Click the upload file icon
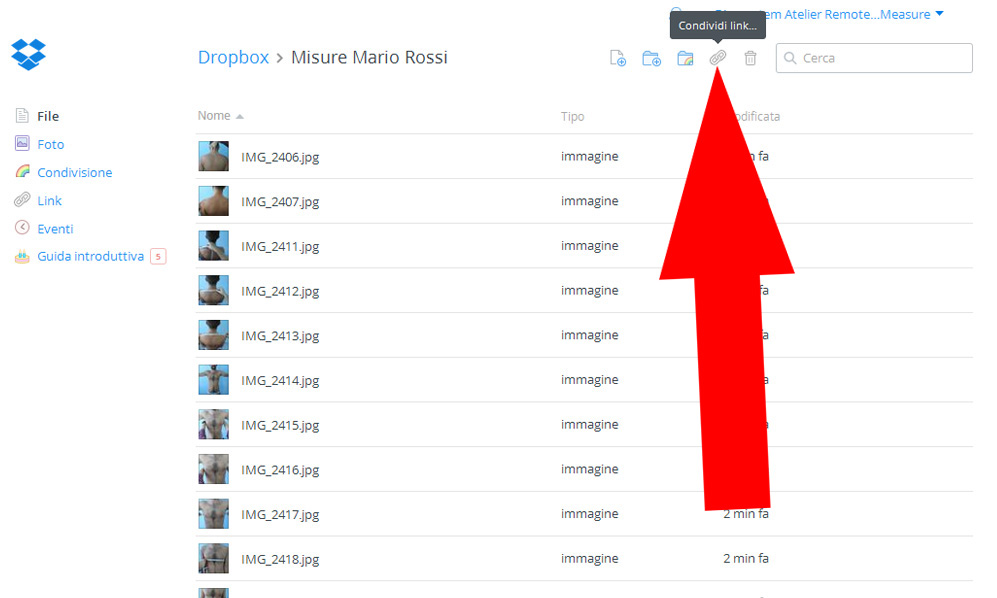 pos(618,58)
